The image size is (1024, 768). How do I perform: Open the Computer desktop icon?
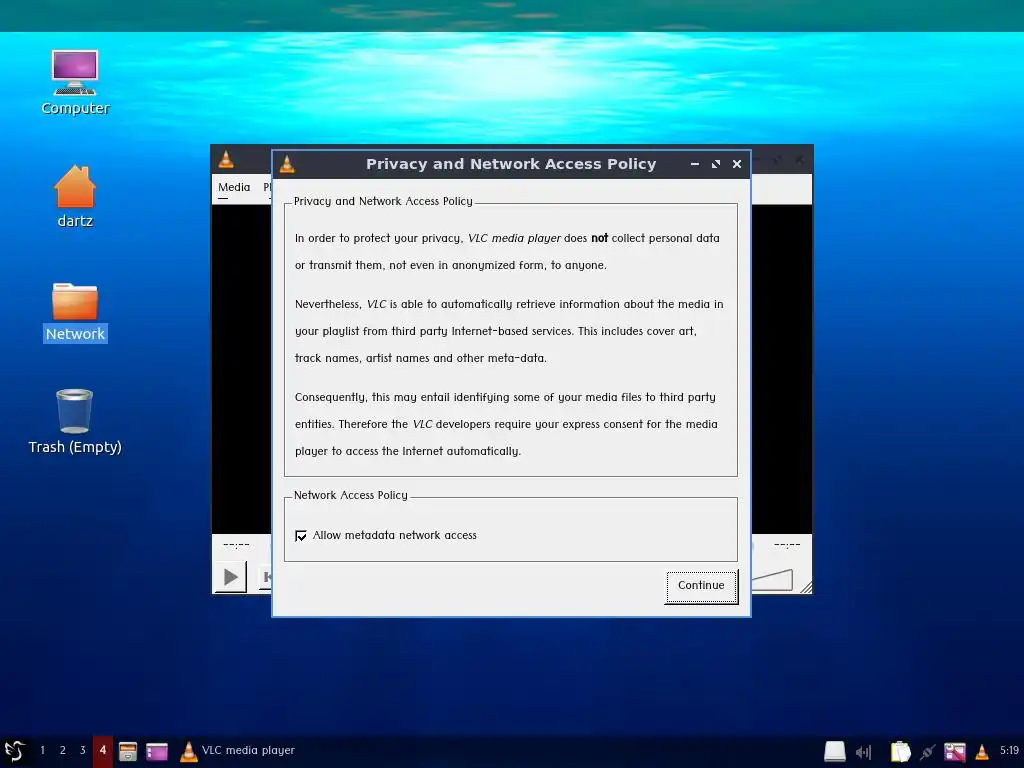coord(75,83)
